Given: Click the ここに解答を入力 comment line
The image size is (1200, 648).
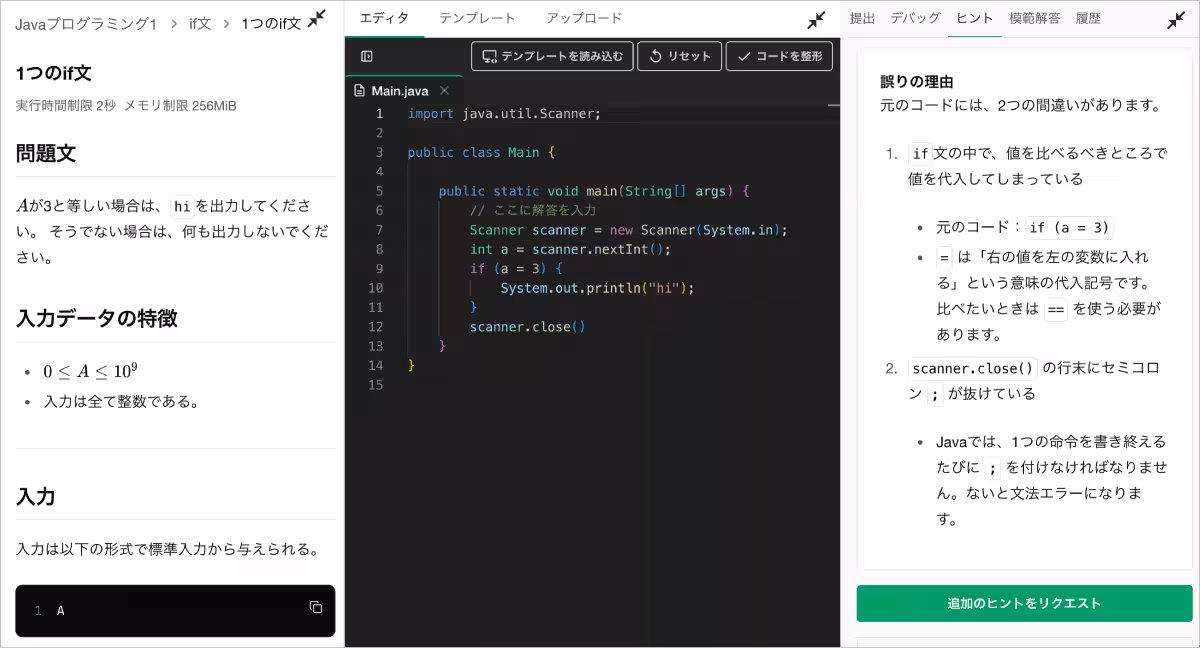Looking at the screenshot, I should [x=533, y=210].
